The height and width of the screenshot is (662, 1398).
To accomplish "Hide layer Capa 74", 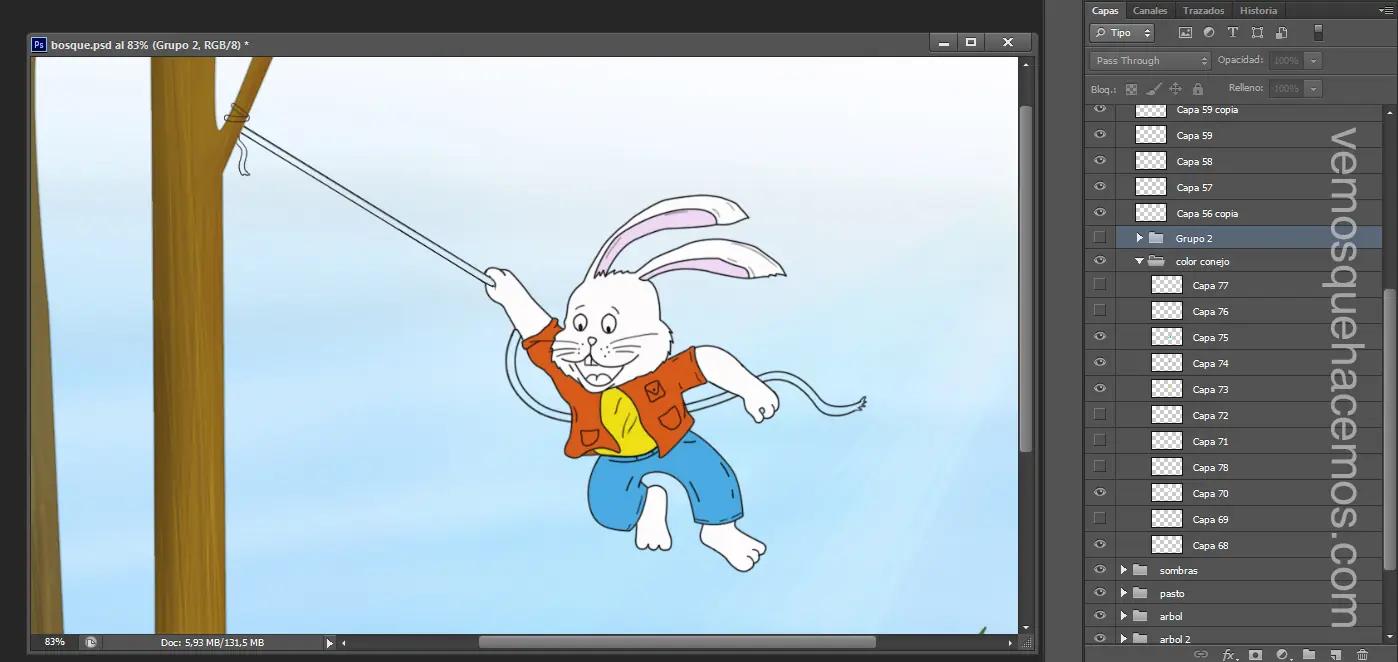I will (1100, 363).
